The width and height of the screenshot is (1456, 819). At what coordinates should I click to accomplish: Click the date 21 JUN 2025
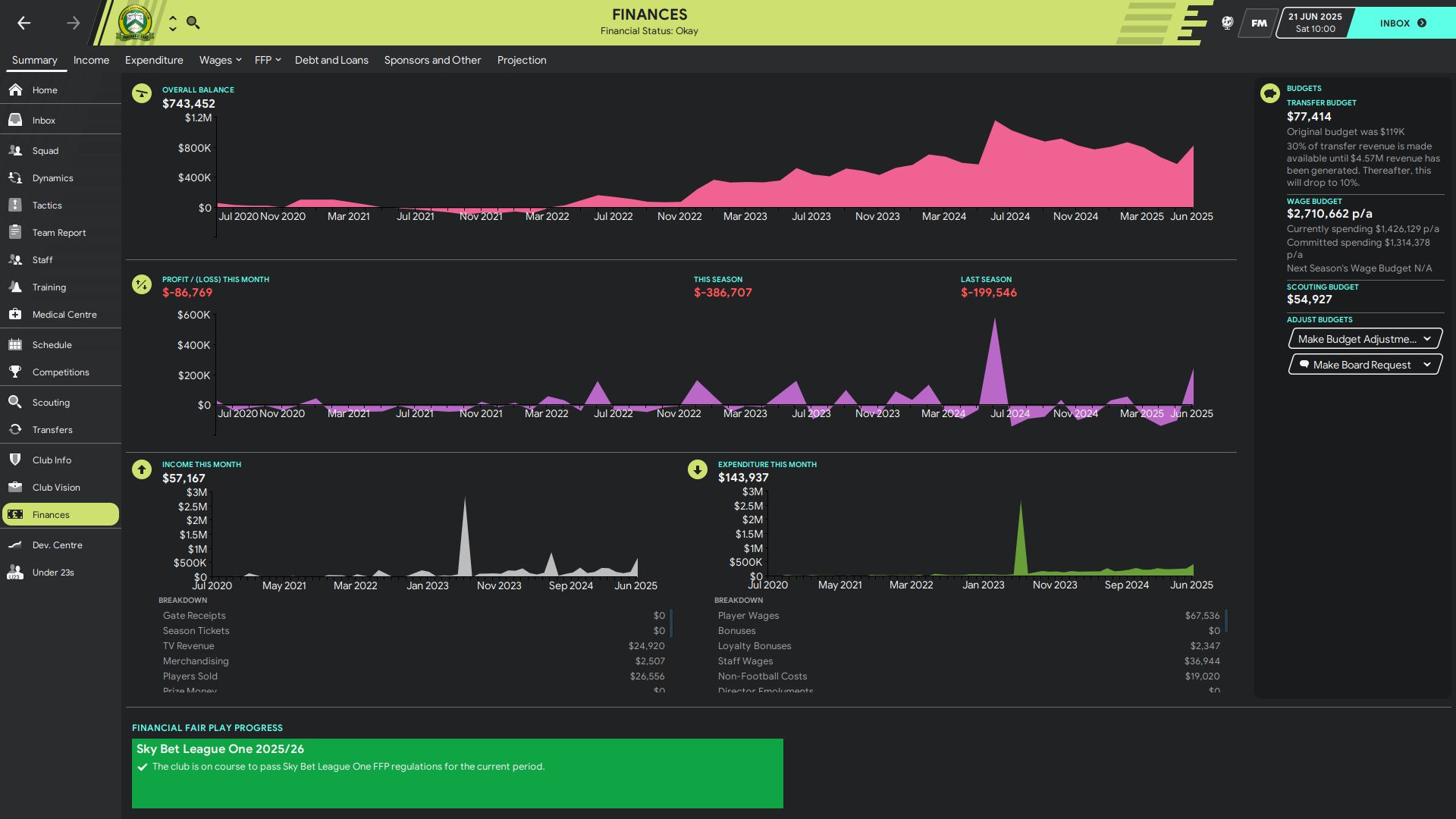pyautogui.click(x=1315, y=17)
